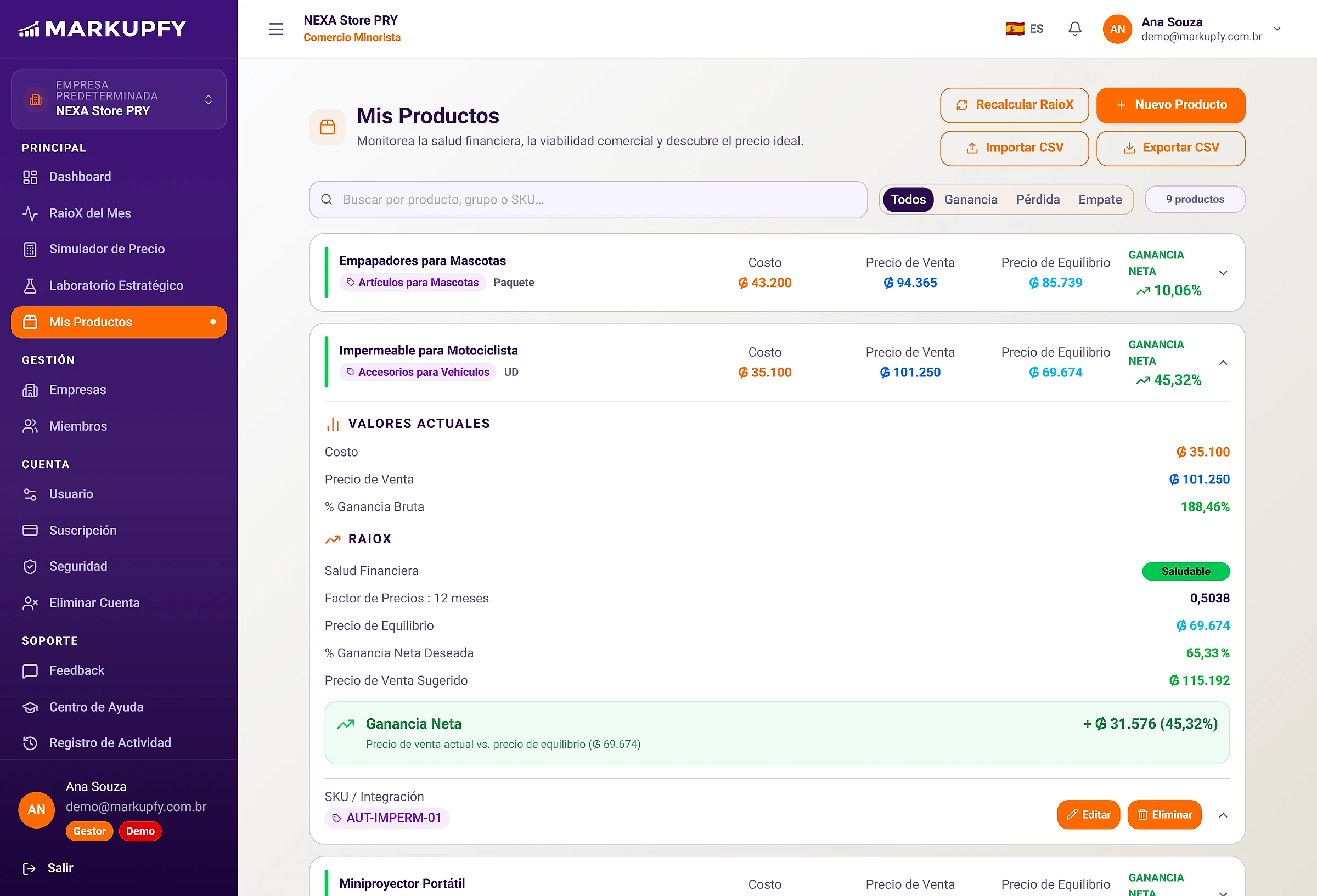Viewport: 1317px width, 896px height.
Task: Open the user account dropdown chevron
Action: click(x=1277, y=29)
